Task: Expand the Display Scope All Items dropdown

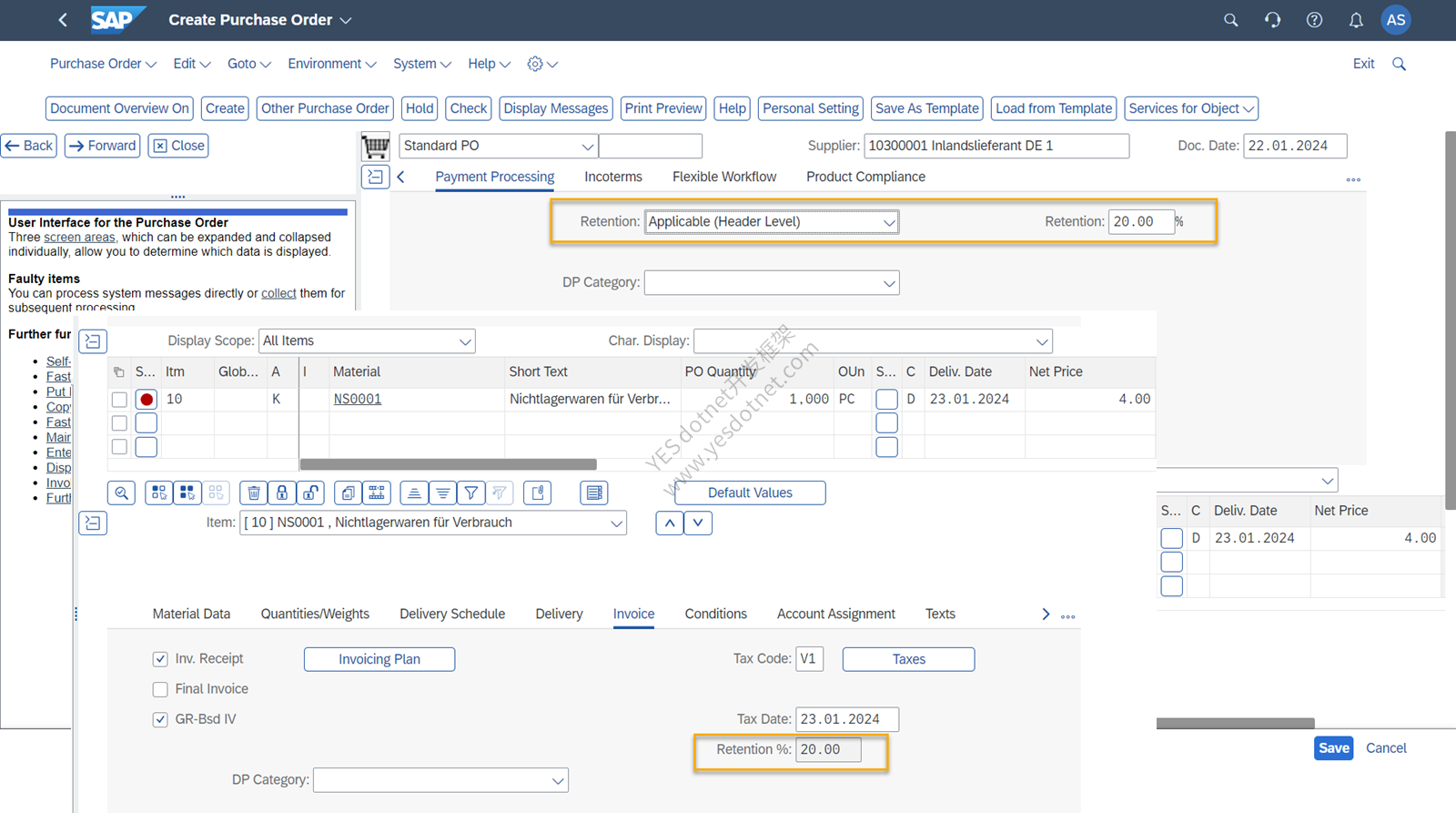Action: 367,341
